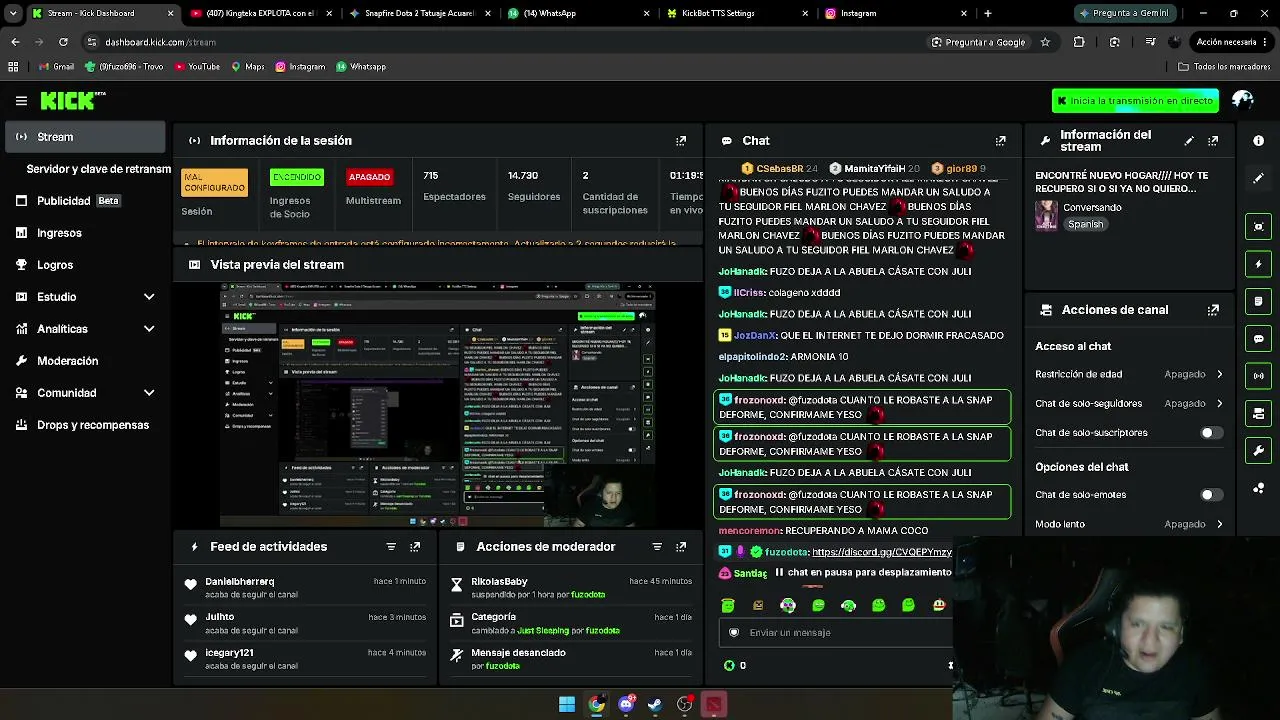Open Modo lento options
Image resolution: width=1280 pixels, height=720 pixels.
[1130, 524]
